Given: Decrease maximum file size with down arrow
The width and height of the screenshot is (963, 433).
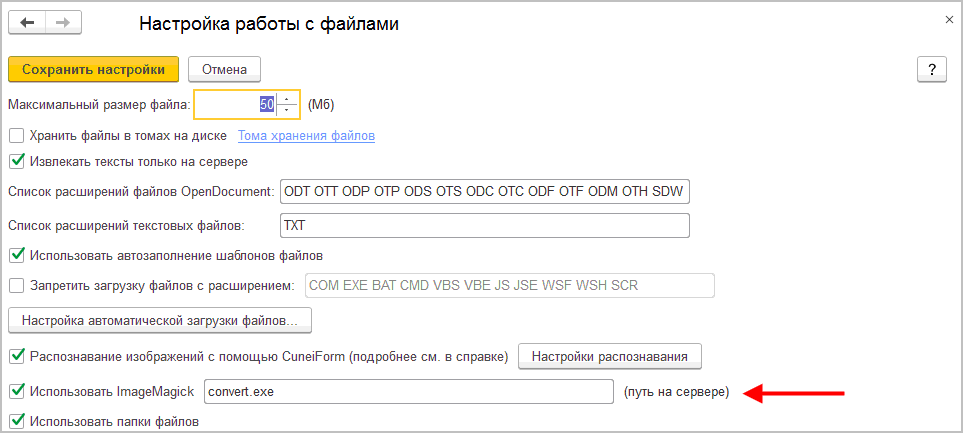Looking at the screenshot, I should (x=287, y=109).
